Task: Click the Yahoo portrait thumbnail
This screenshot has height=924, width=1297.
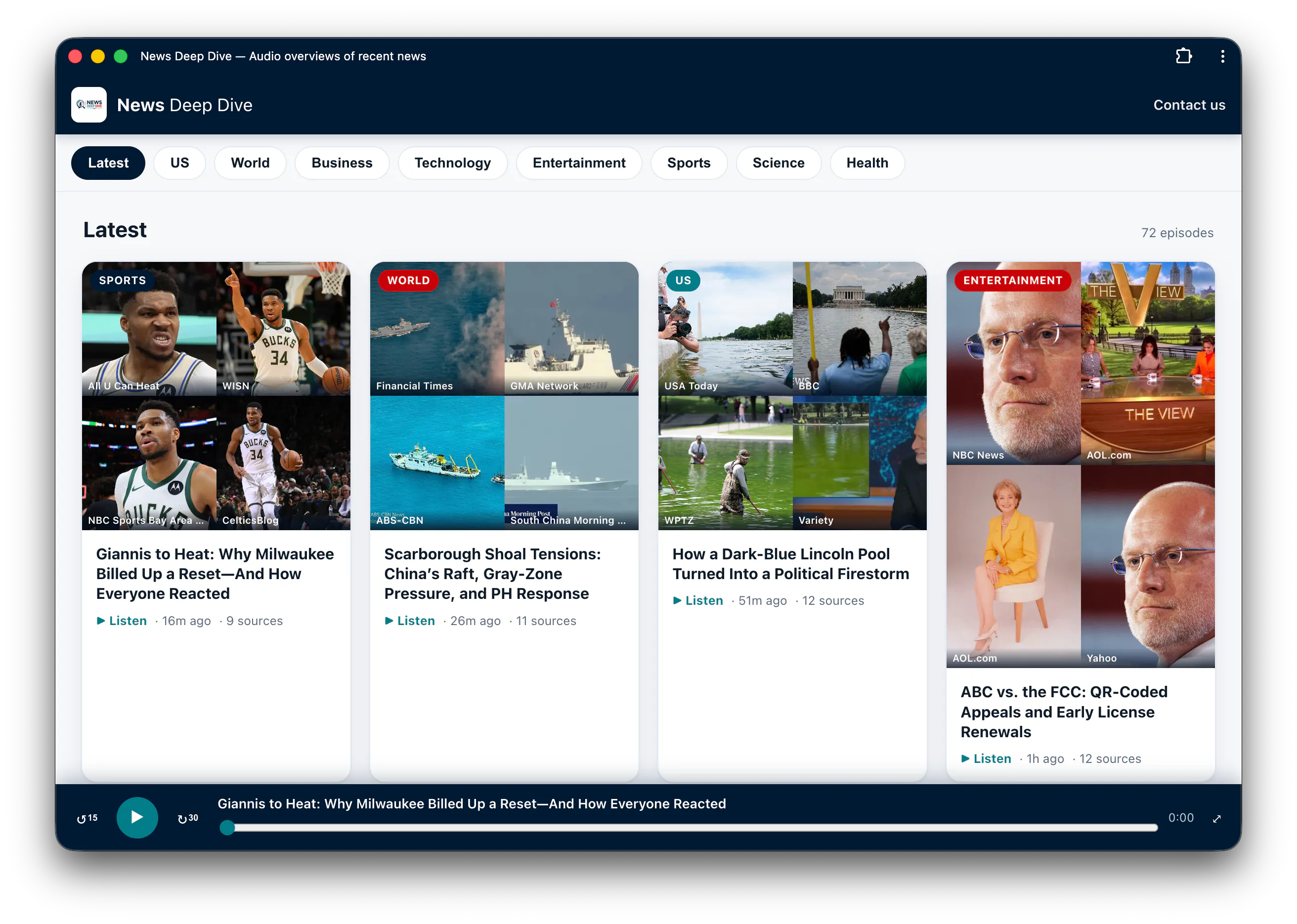Action: [x=1148, y=566]
